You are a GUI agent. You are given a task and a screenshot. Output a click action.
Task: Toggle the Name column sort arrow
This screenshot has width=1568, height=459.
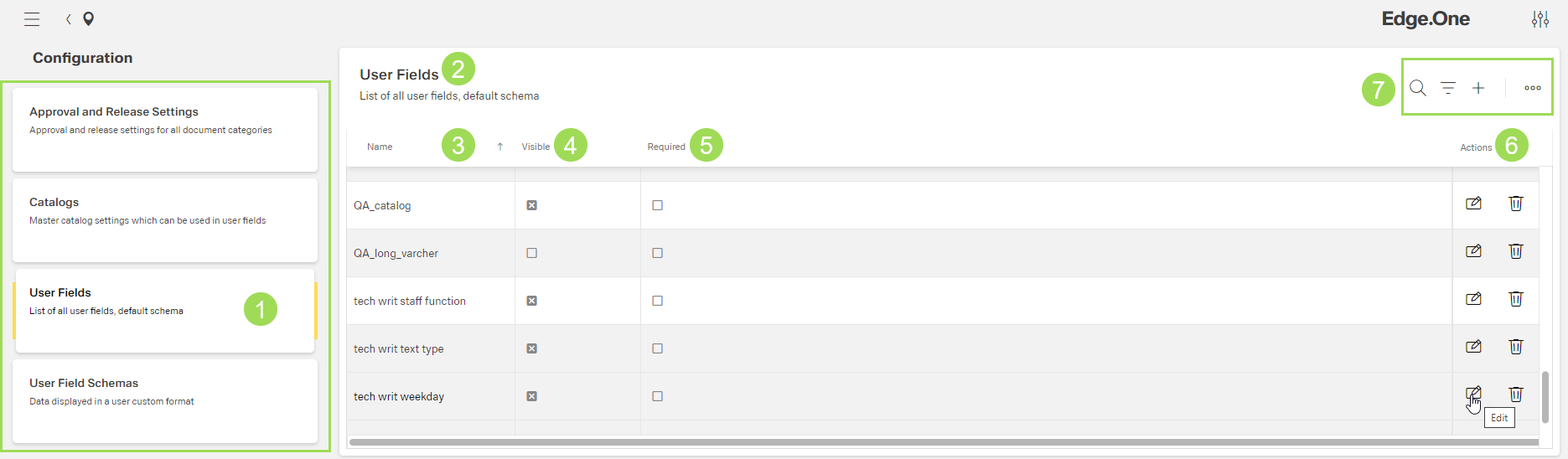tap(500, 147)
